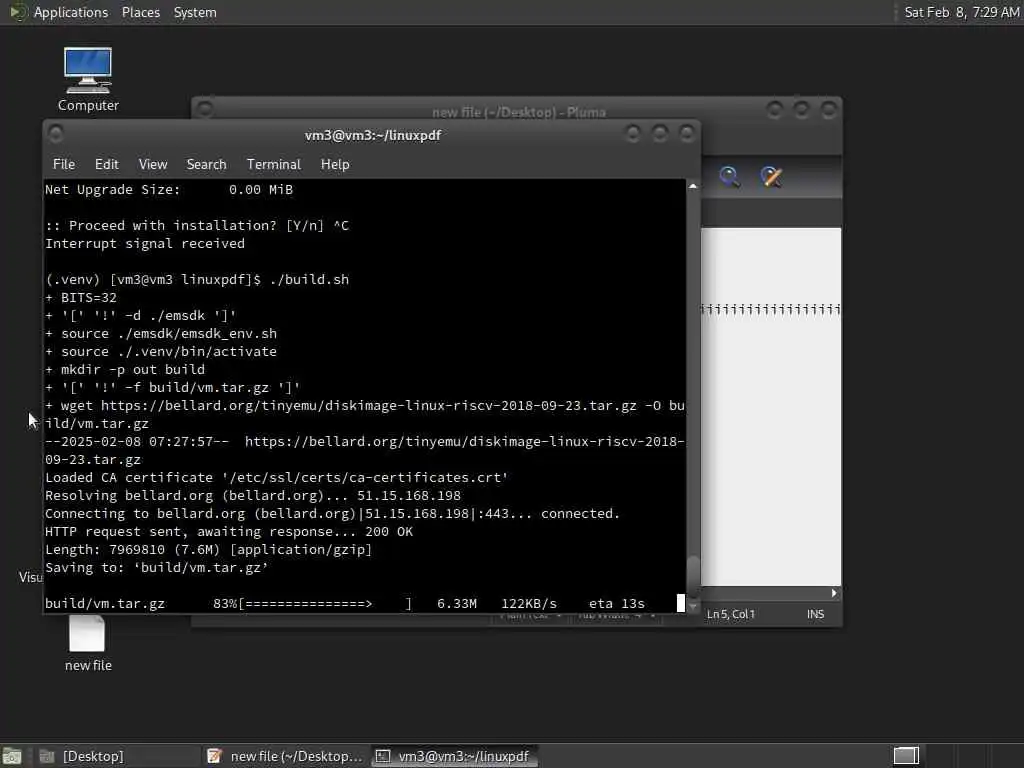Click the Pluma window menu button at title bar left

tap(204, 110)
